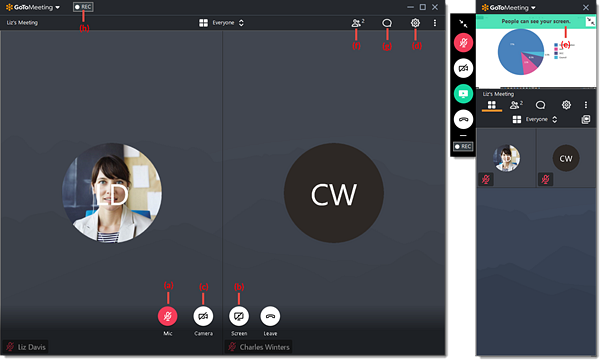Share screen with the Screen button
Screen dimensions: 600x360
tap(239, 316)
